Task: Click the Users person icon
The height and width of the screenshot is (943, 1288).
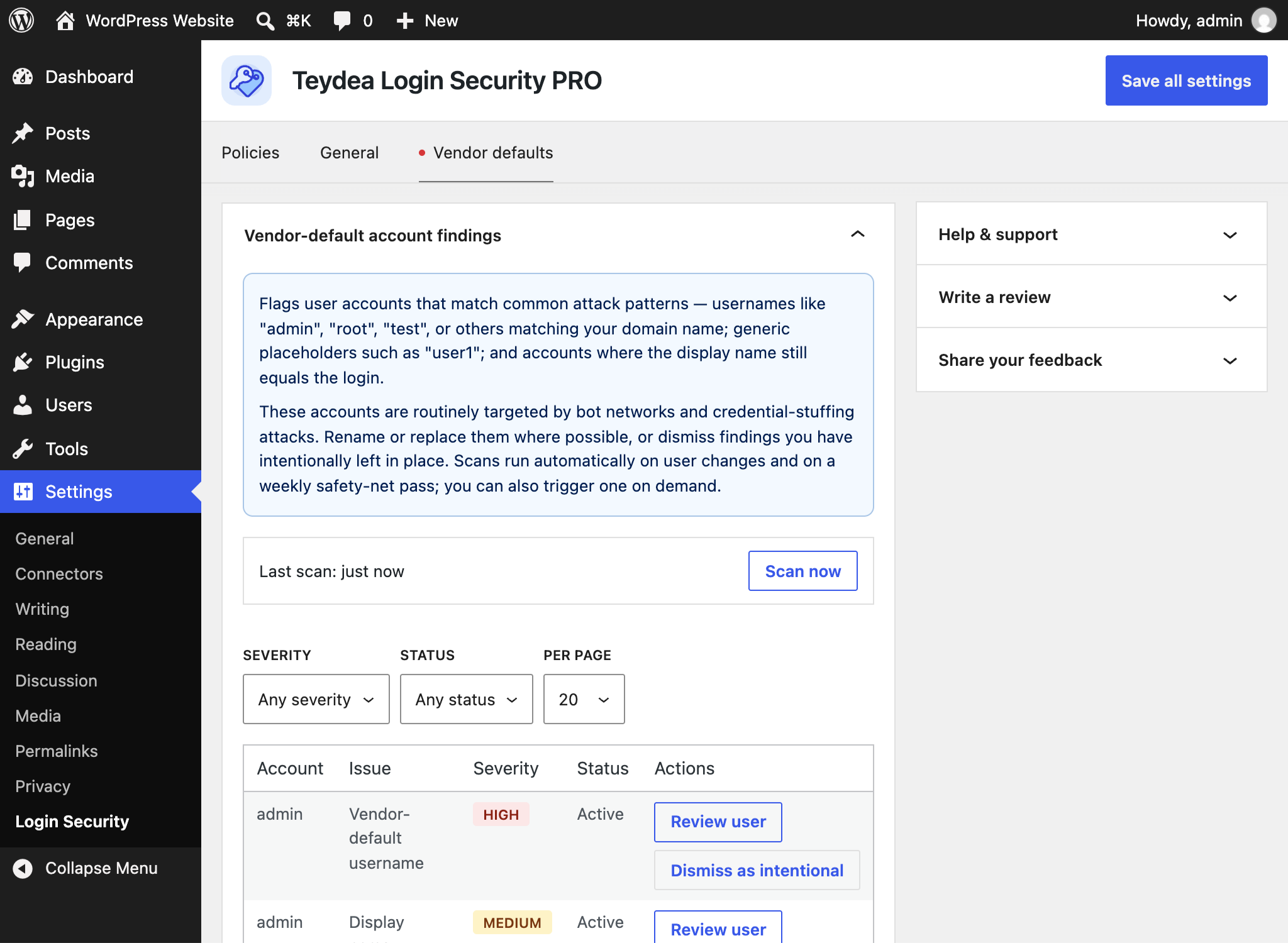Action: coord(23,405)
